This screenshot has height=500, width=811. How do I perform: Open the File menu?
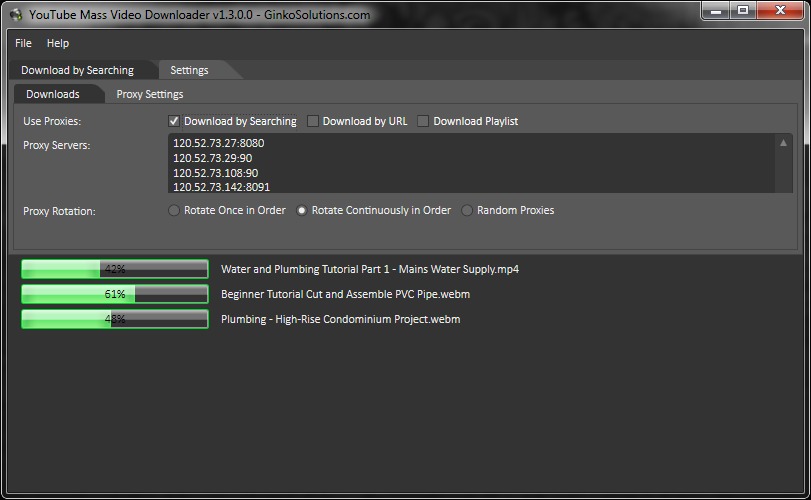[23, 43]
